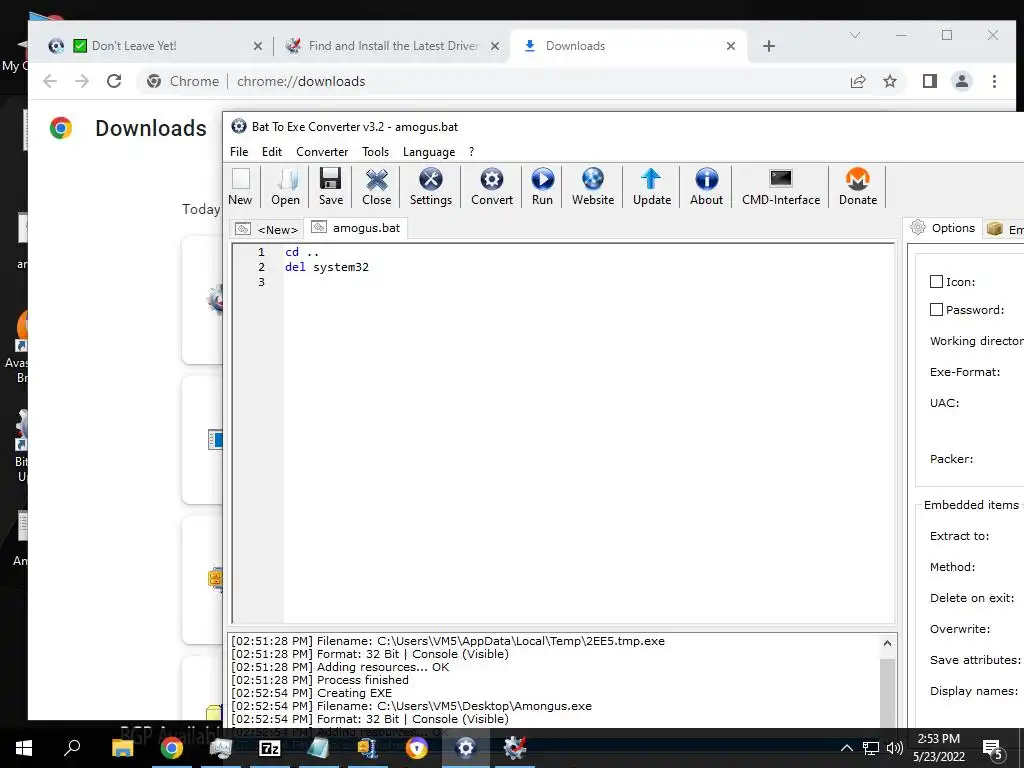Open the File menu
Viewport: 1024px width, 768px height.
click(239, 152)
